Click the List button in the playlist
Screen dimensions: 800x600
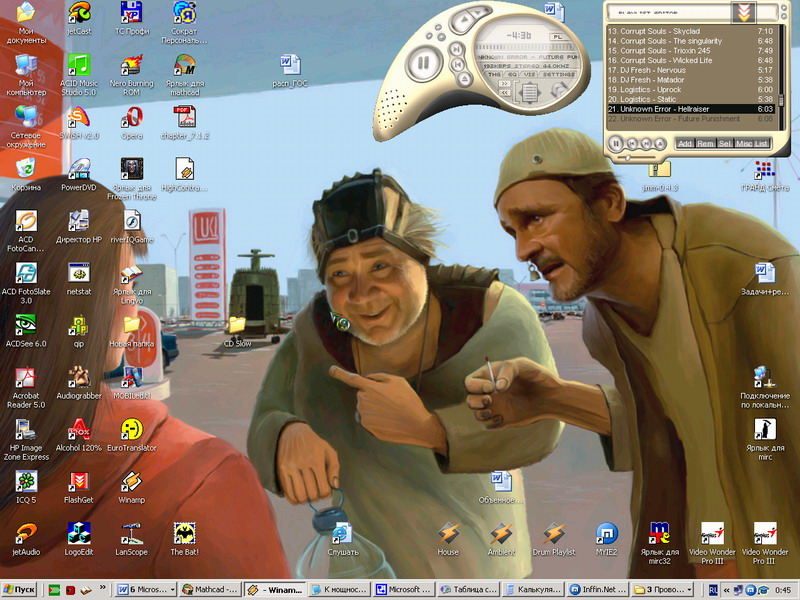[761, 143]
